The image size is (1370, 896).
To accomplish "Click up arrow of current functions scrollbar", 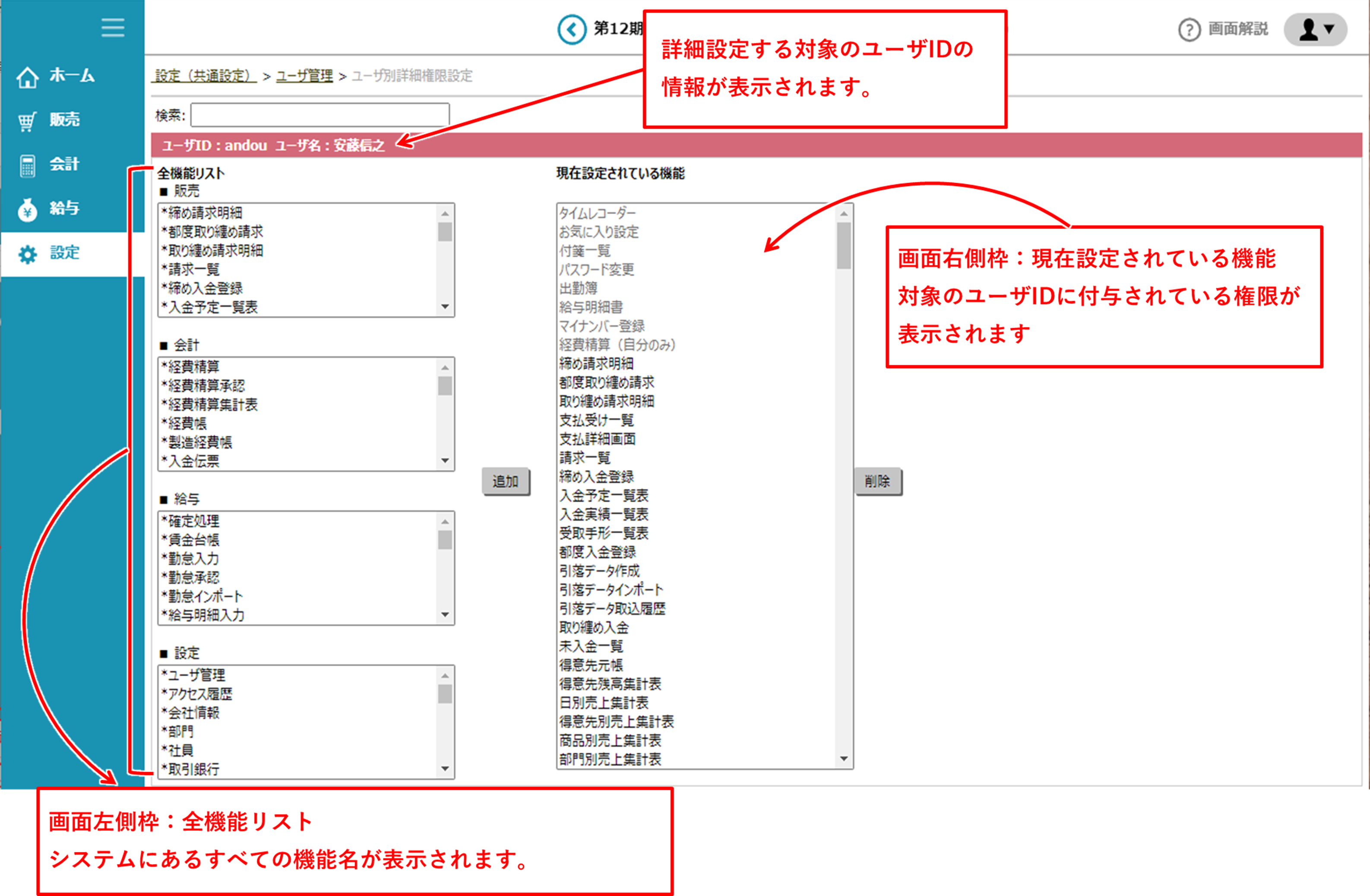I will click(x=844, y=214).
